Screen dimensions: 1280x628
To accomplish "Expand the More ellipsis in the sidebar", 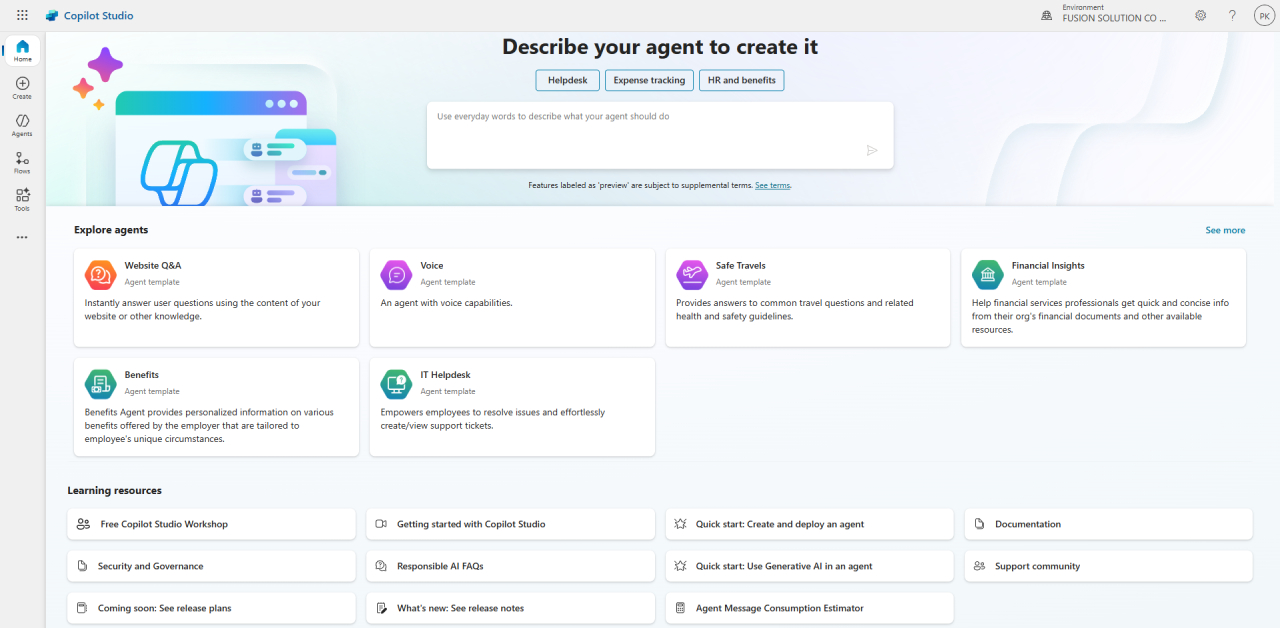I will 22,237.
